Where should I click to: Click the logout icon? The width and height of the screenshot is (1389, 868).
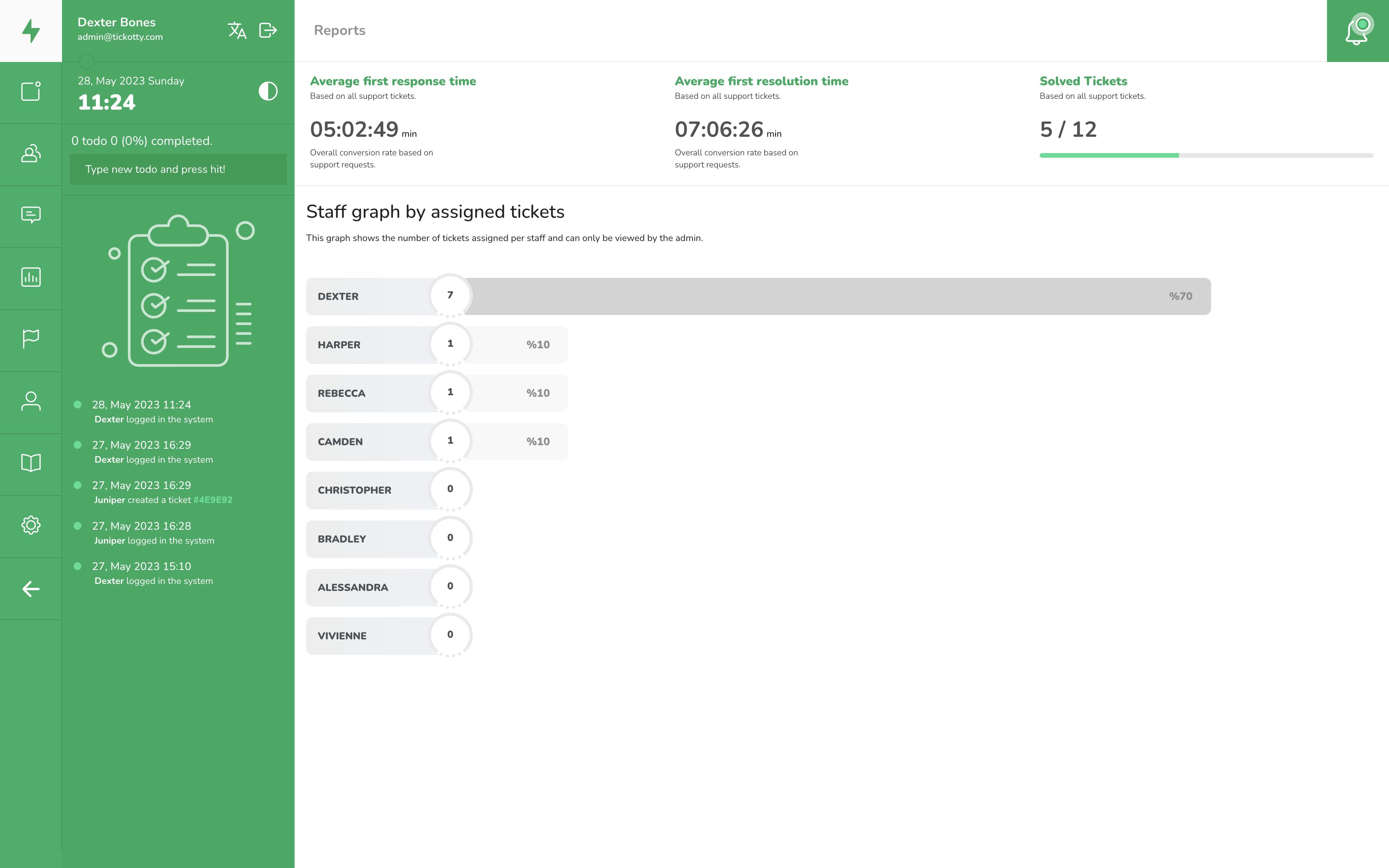pos(268,31)
